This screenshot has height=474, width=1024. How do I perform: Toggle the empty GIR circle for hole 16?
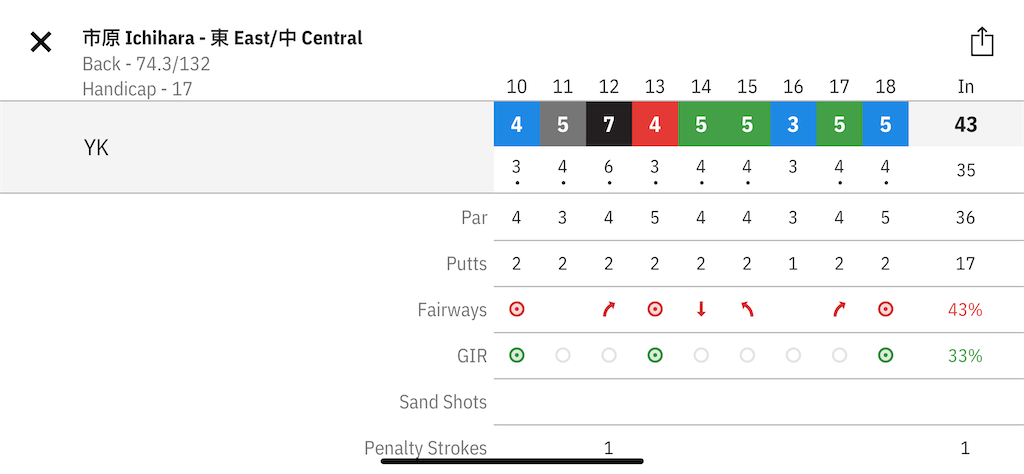793,355
